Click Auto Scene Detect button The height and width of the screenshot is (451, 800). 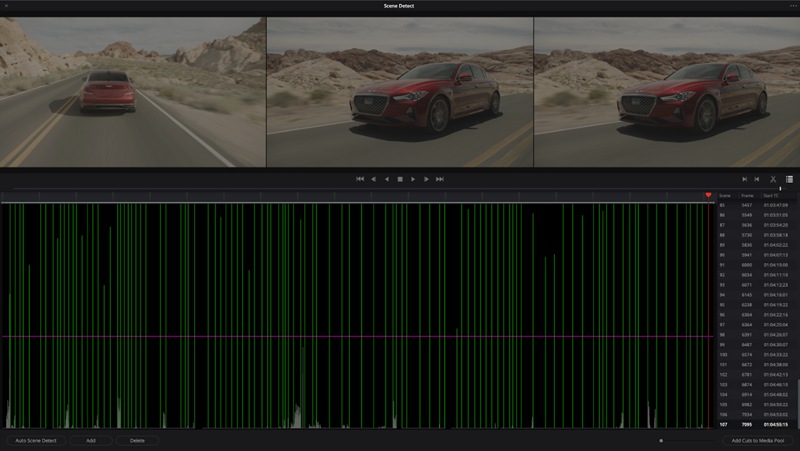35,440
